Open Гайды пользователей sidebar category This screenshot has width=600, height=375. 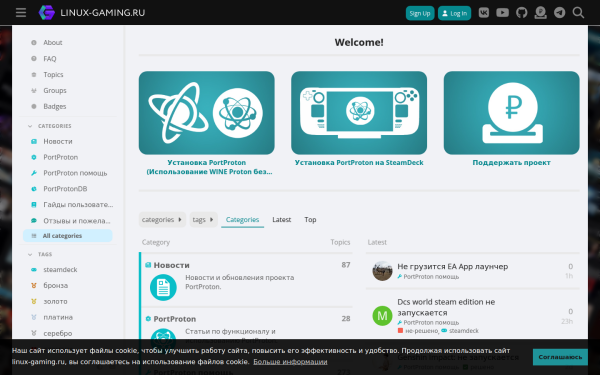click(78, 205)
